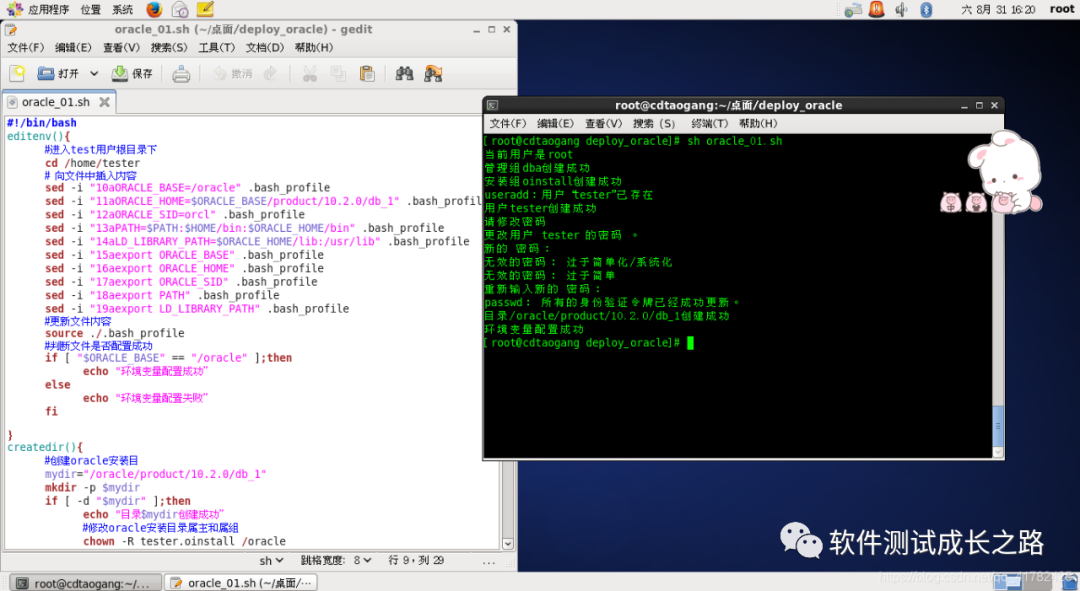This screenshot has height=591, width=1080.
Task: Click the 'cd /home/tester' line
Action: [x=92, y=163]
